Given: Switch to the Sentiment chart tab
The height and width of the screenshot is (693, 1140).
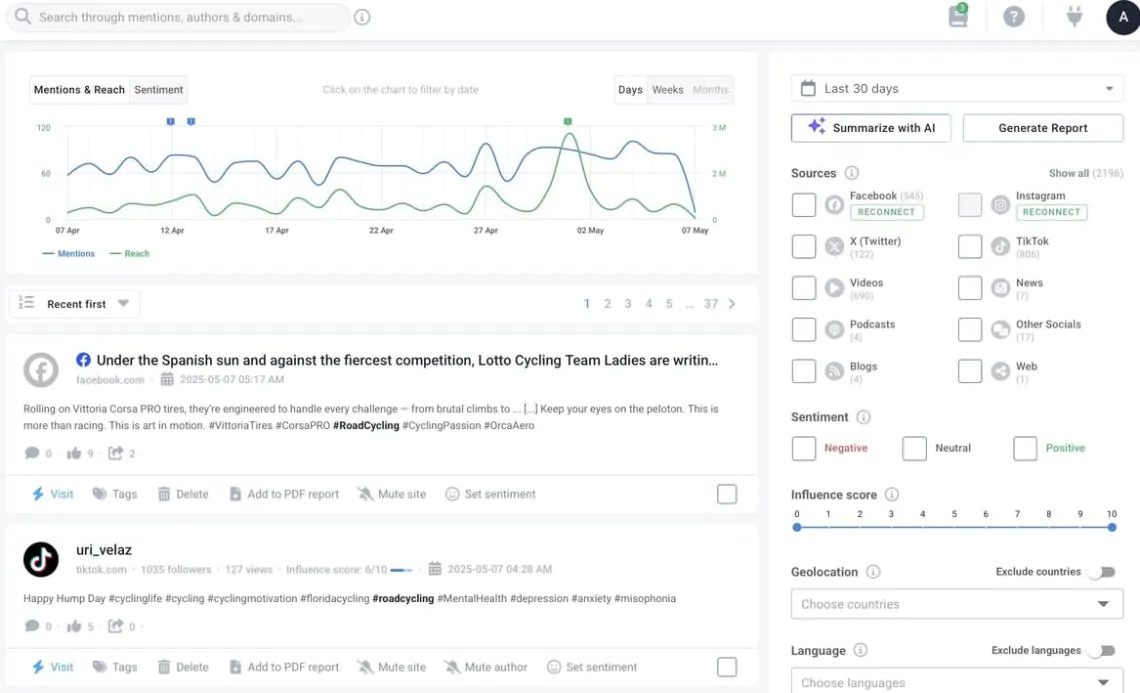Looking at the screenshot, I should (x=158, y=89).
